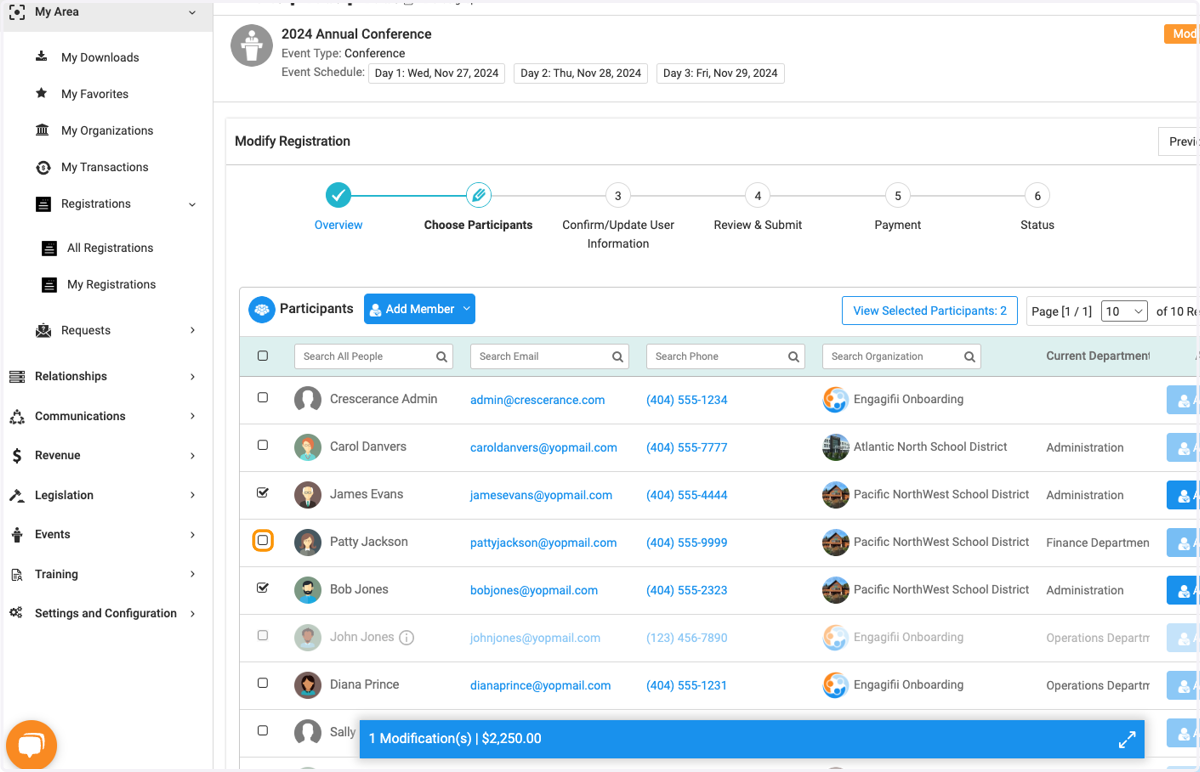
Task: Click Diana Prince avatar
Action: [308, 685]
